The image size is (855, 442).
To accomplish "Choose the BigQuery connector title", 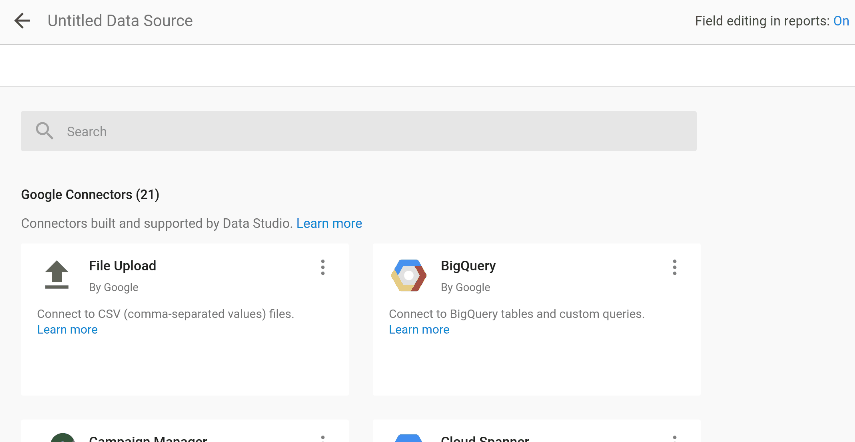I will tap(468, 266).
